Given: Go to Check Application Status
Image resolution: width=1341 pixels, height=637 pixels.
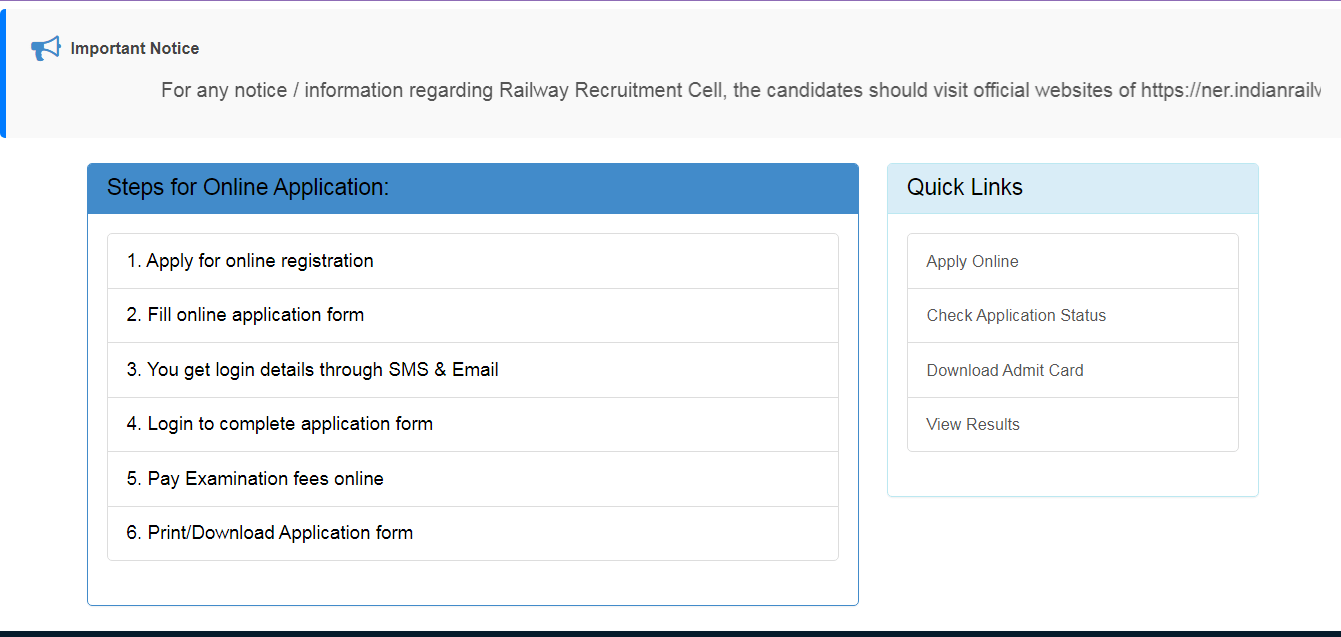Looking at the screenshot, I should [1016, 316].
